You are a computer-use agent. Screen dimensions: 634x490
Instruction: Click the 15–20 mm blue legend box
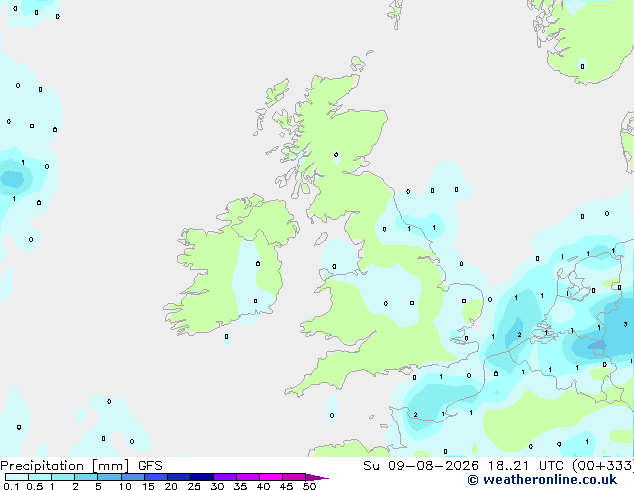pyautogui.click(x=155, y=477)
